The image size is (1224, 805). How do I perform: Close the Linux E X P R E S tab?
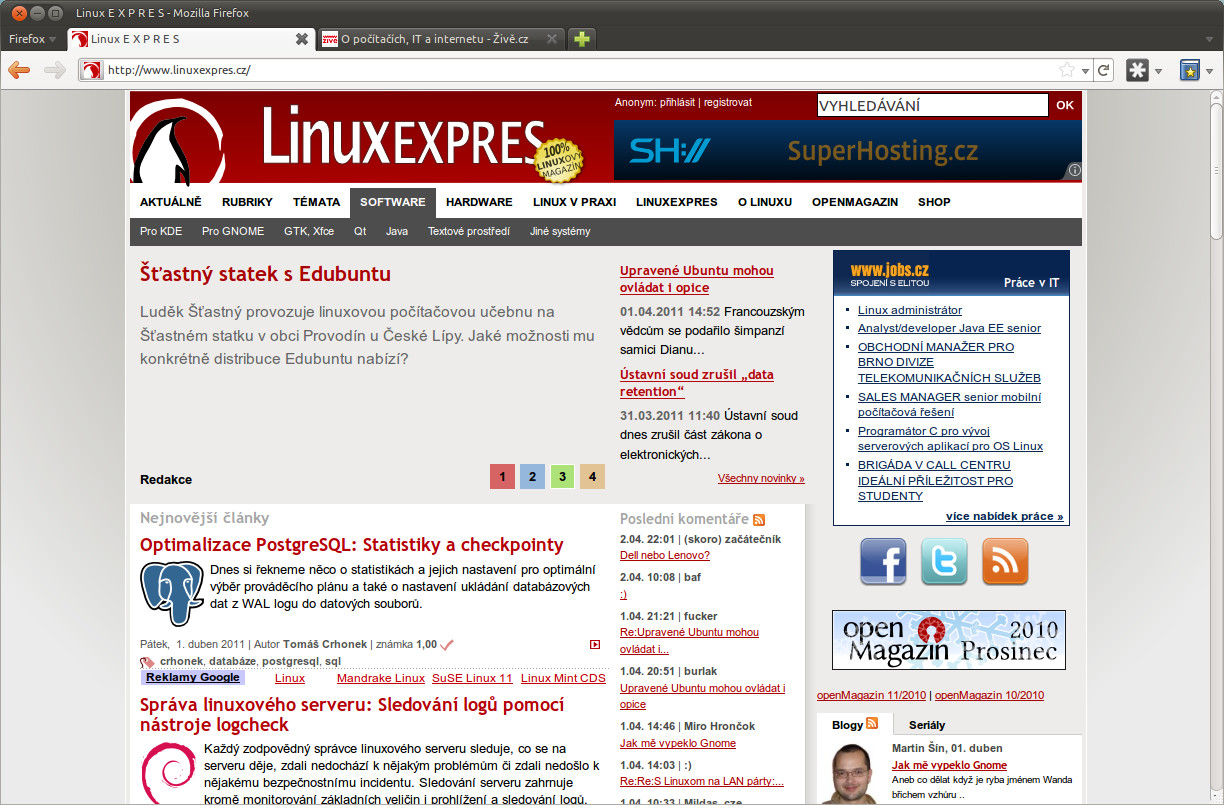tap(302, 39)
